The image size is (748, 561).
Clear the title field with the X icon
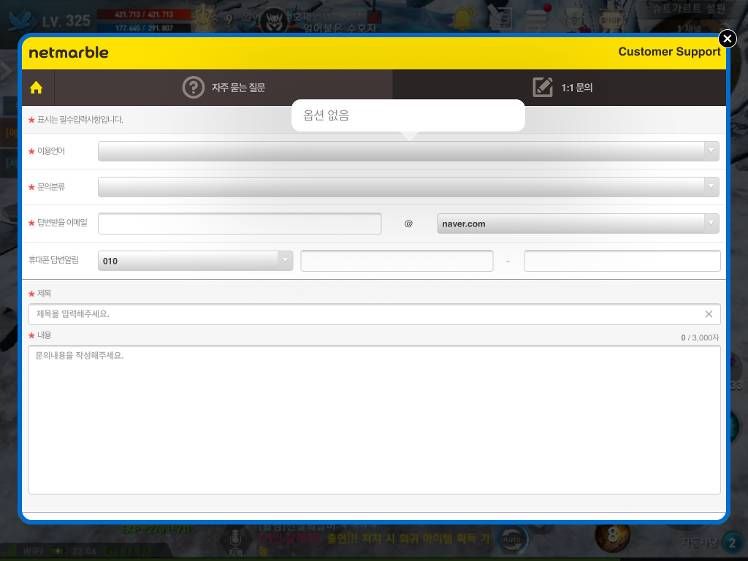[x=709, y=314]
